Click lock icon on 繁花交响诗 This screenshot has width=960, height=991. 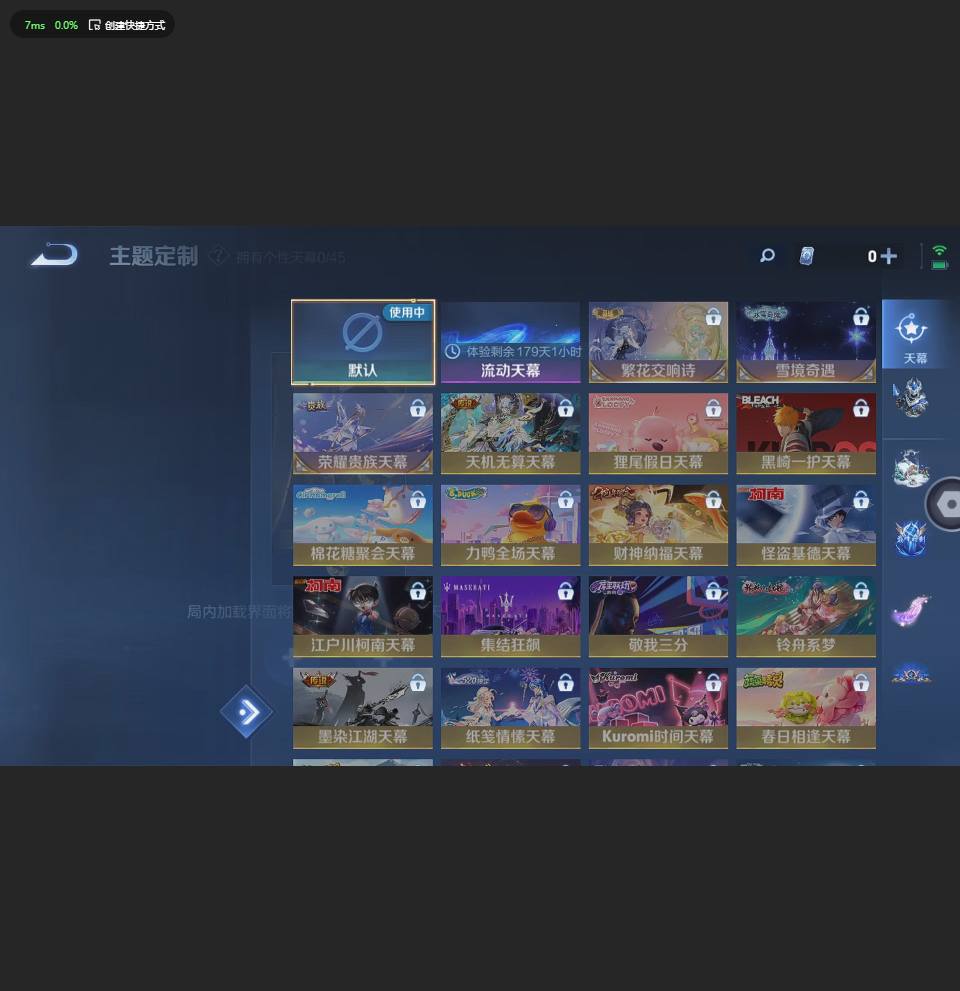(x=714, y=316)
